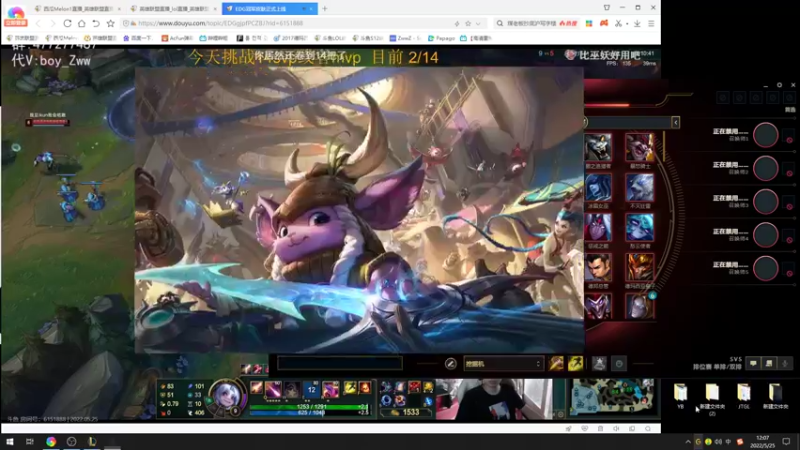
Task: Open the Acfun bookmark
Action: click(x=177, y=38)
